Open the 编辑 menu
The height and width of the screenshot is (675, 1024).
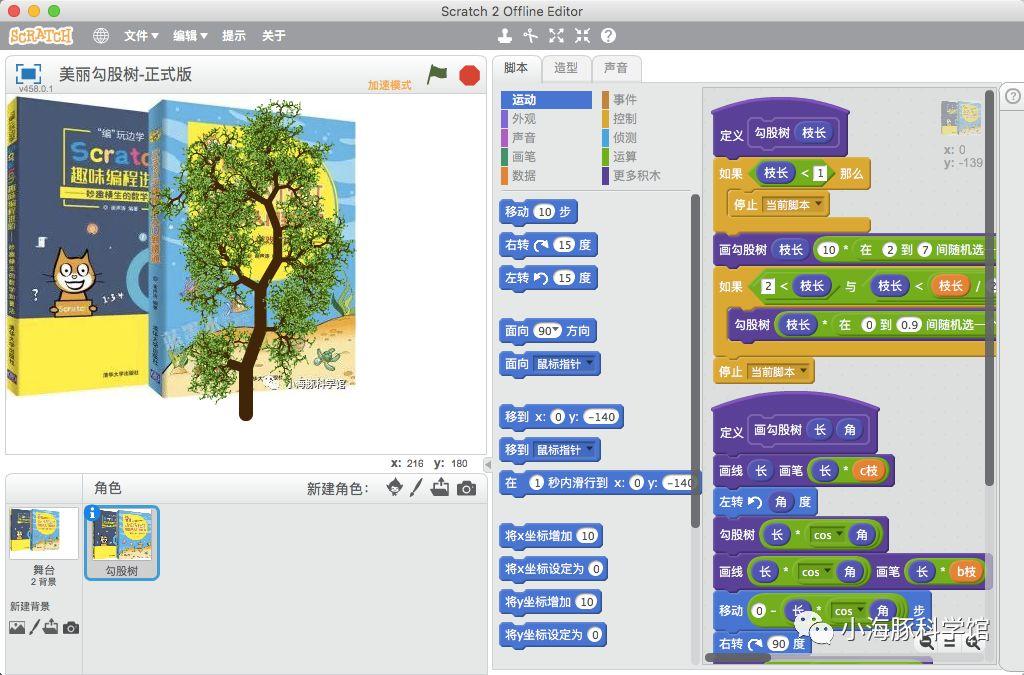click(190, 36)
